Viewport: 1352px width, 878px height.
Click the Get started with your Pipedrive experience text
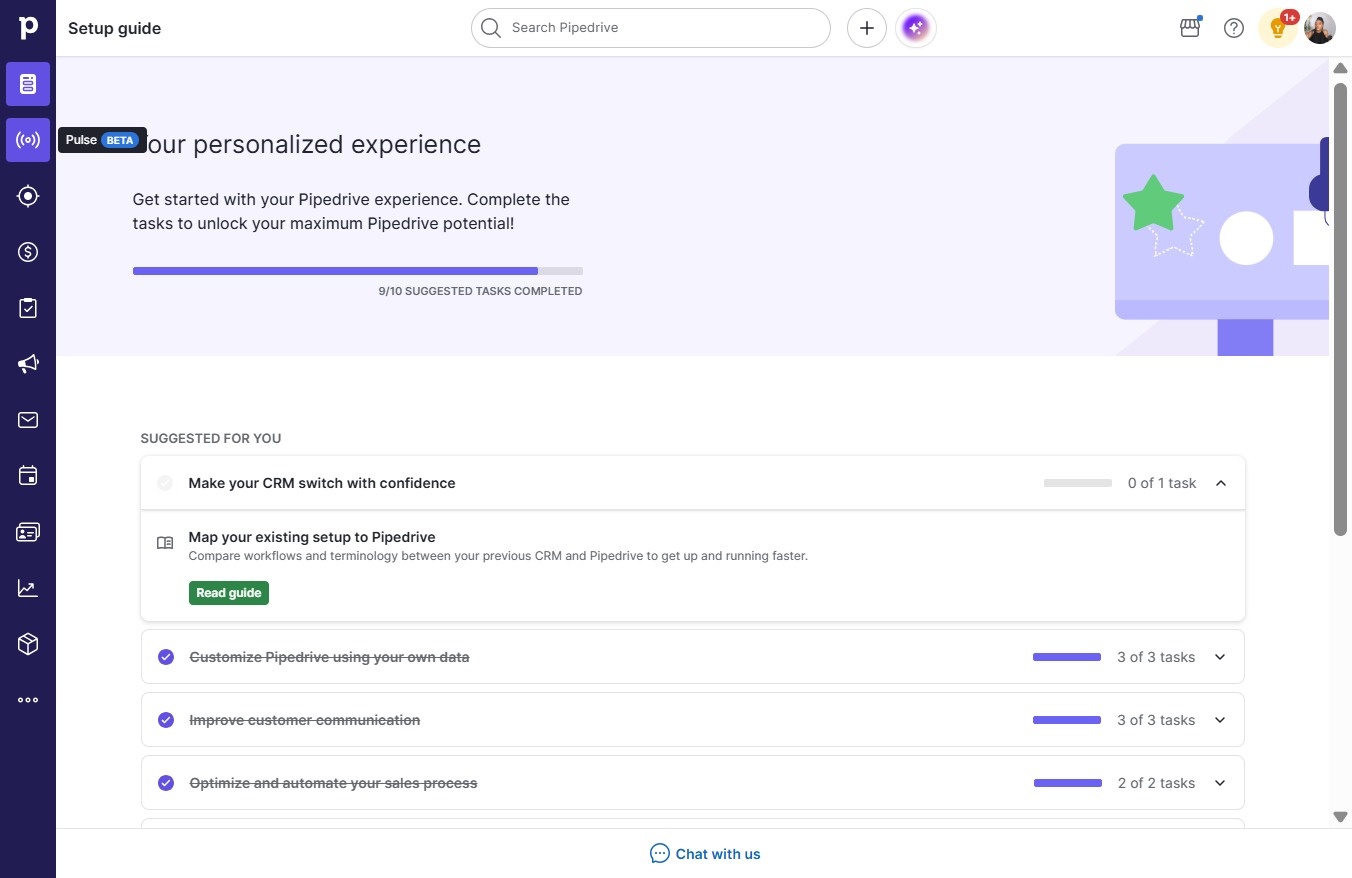[x=351, y=211]
